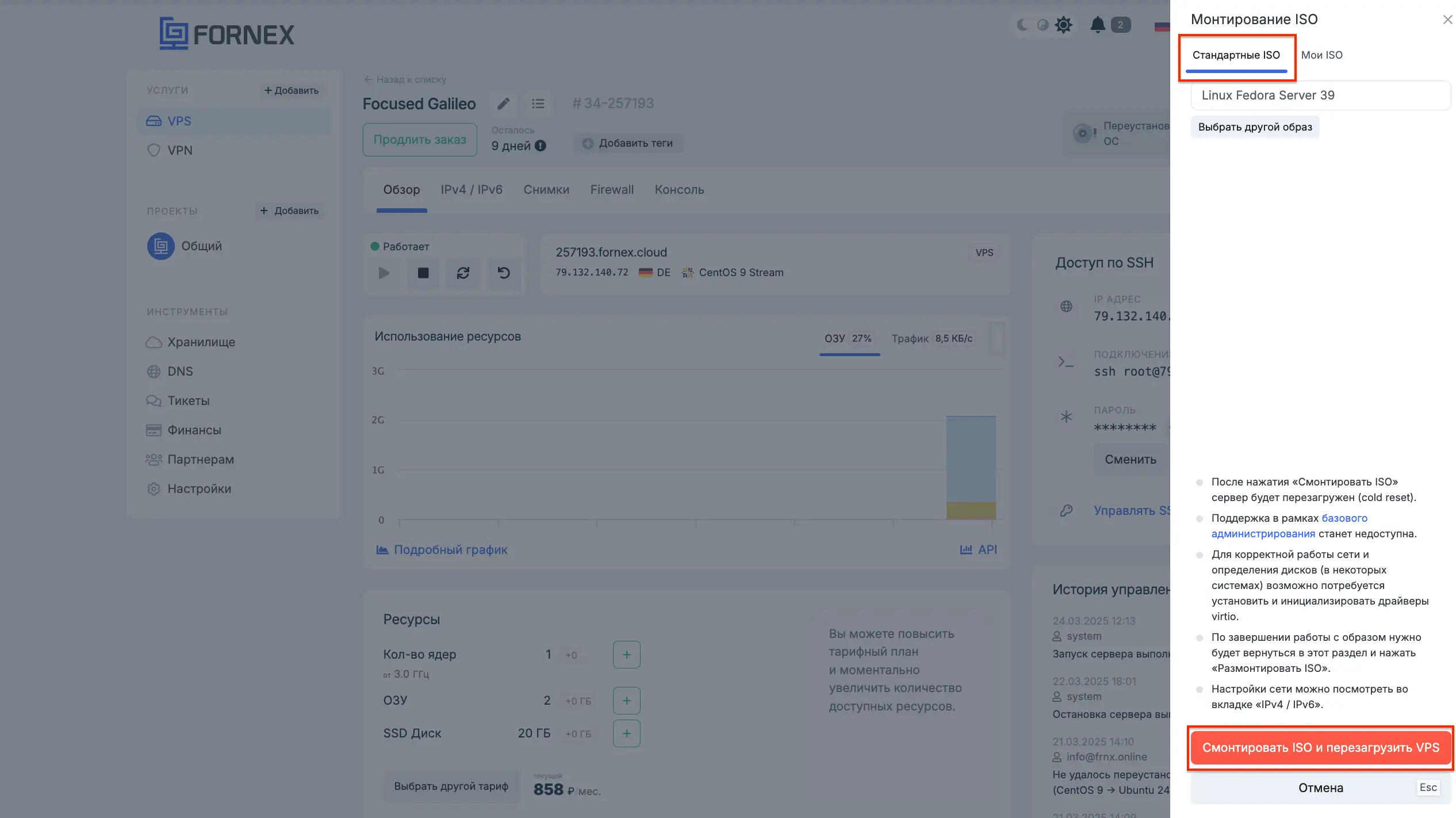Open VPS in the services sidebar

[235, 121]
